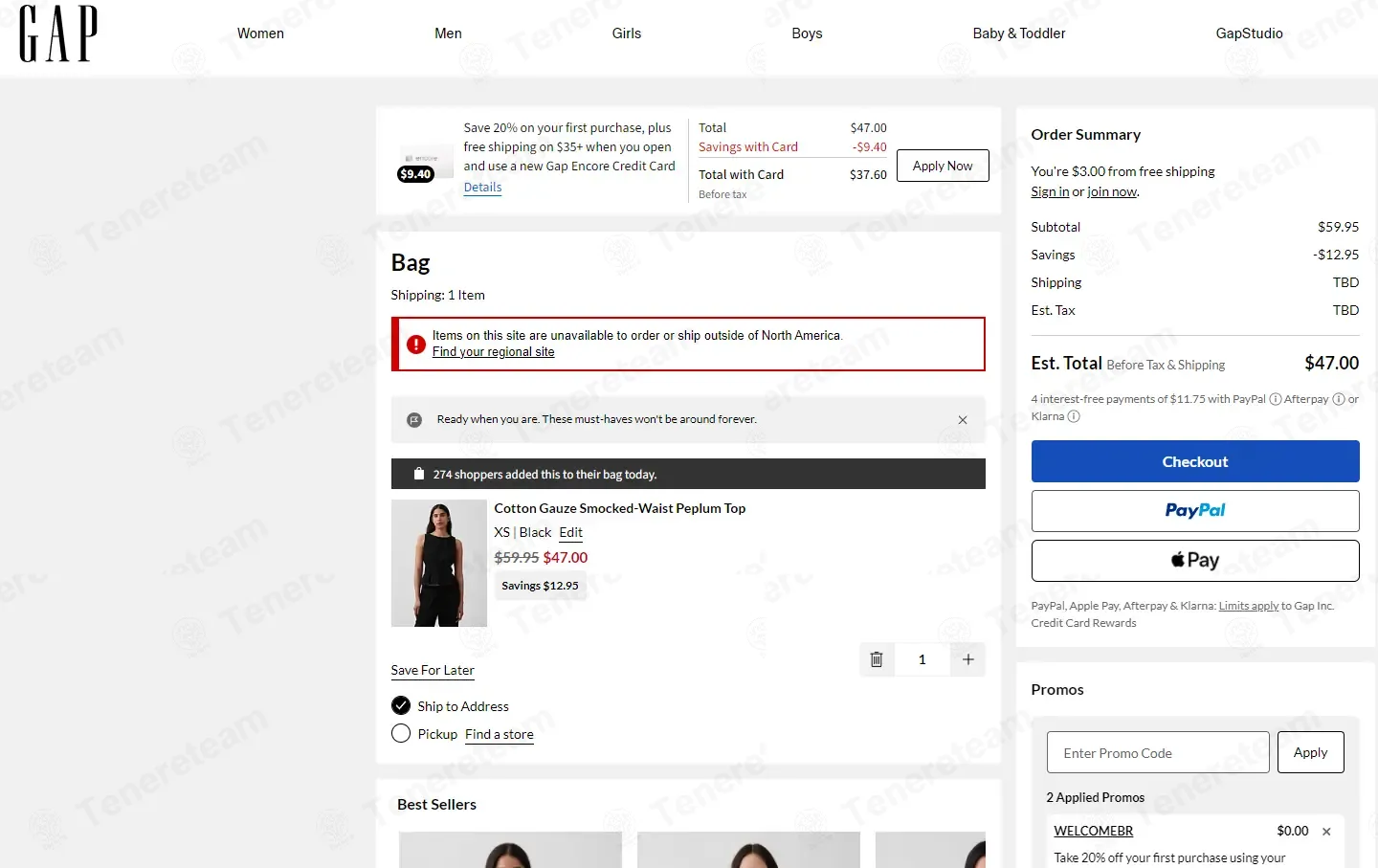This screenshot has height=868, width=1378.
Task: Click Apply promo code button
Action: (1311, 752)
